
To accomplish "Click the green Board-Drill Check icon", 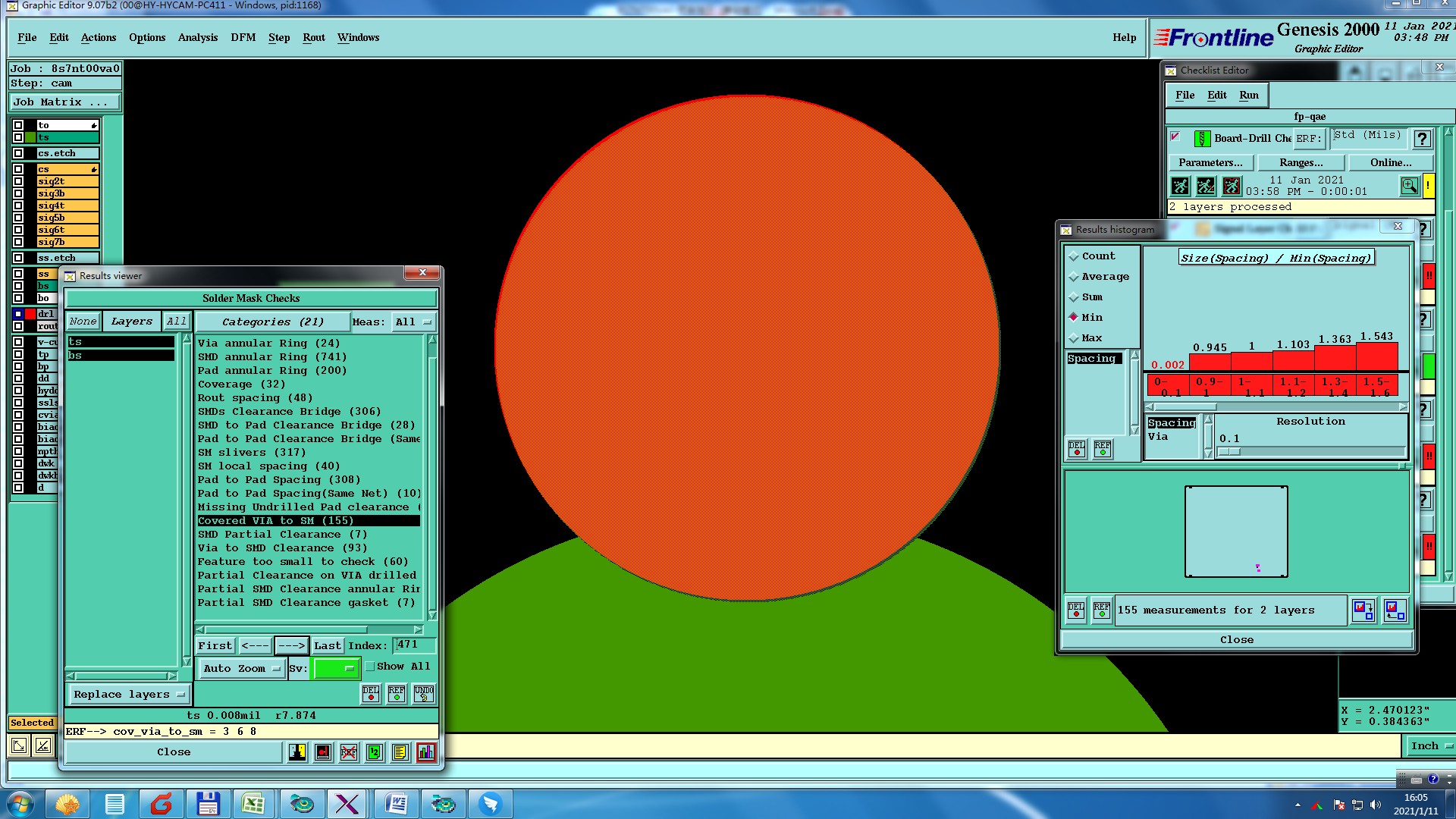I will point(1202,139).
